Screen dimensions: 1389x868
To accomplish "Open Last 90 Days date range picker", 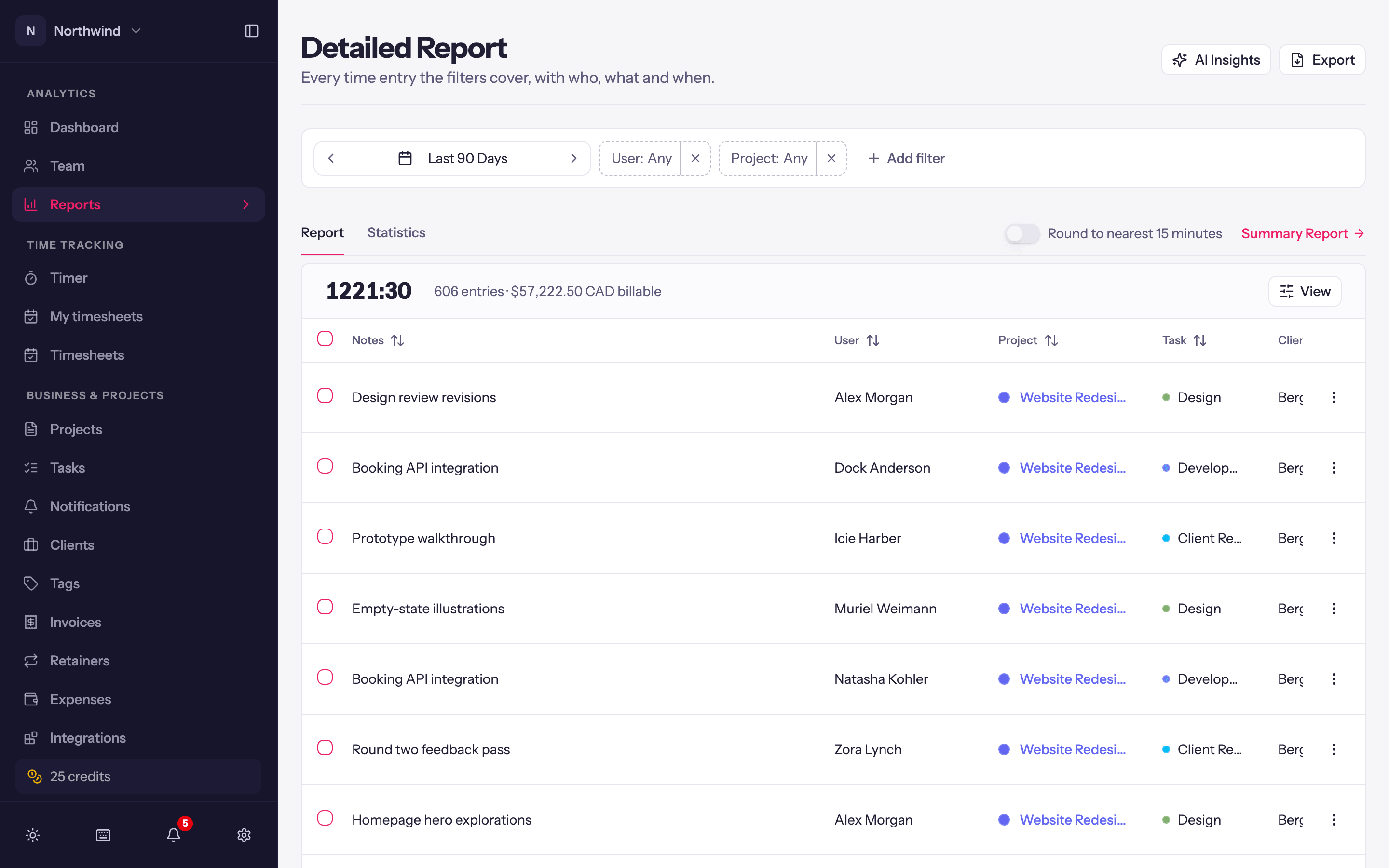I will [x=453, y=159].
